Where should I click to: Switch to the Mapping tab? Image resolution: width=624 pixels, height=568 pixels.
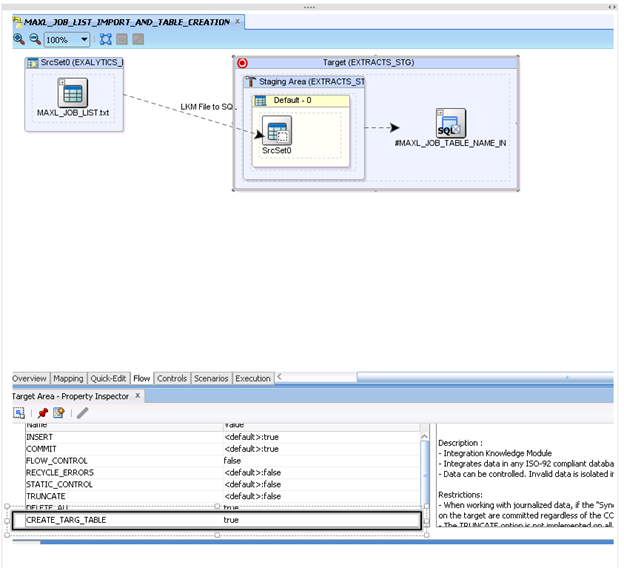[x=68, y=379]
